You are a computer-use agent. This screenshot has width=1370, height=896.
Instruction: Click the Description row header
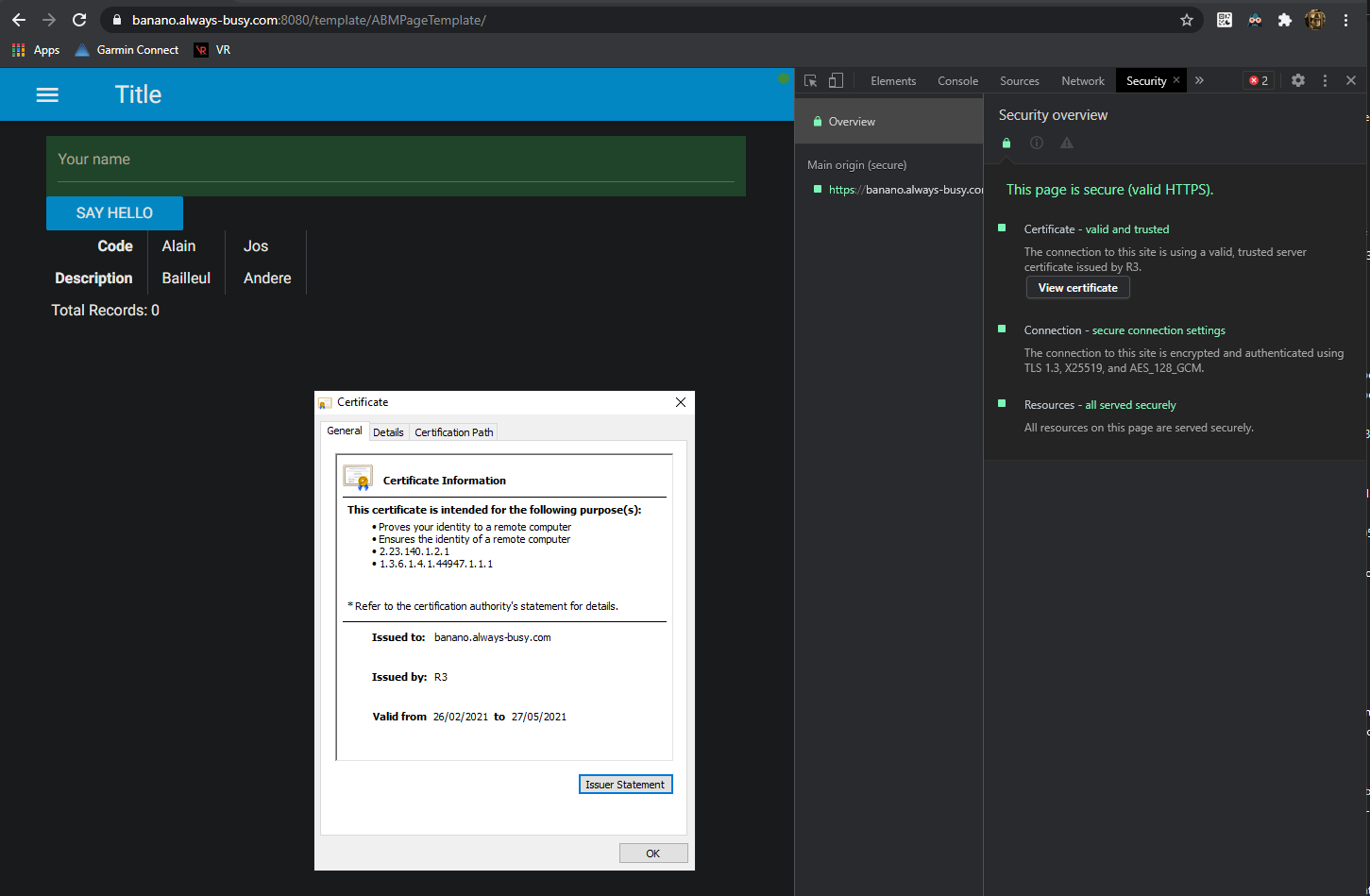point(93,279)
